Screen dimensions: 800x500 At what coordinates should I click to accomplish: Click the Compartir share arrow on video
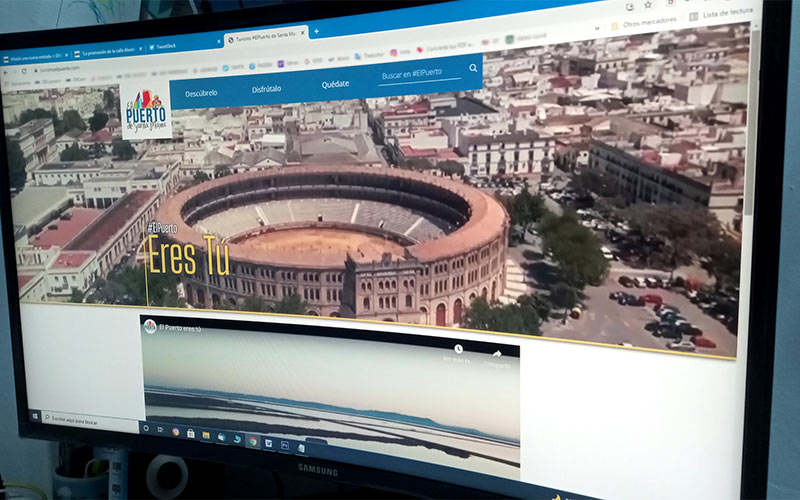pyautogui.click(x=497, y=354)
